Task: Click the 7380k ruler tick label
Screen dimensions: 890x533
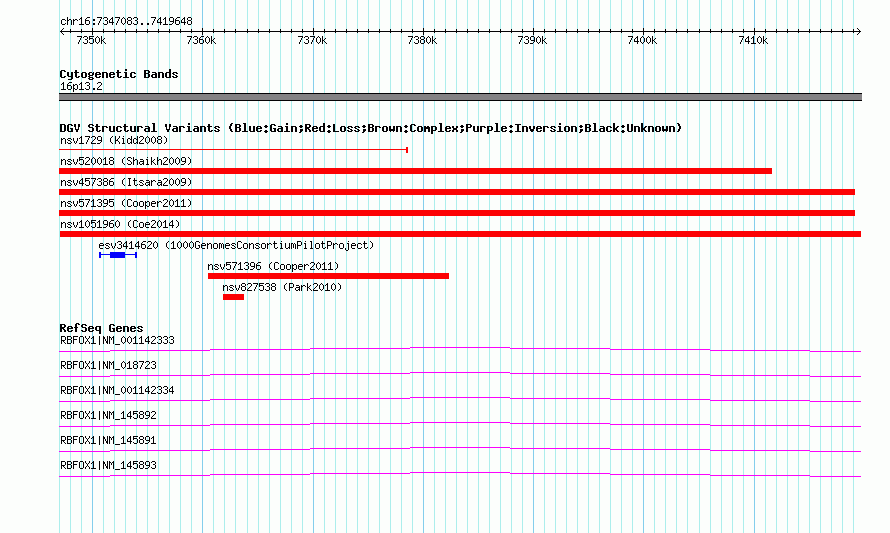Action: [x=422, y=41]
